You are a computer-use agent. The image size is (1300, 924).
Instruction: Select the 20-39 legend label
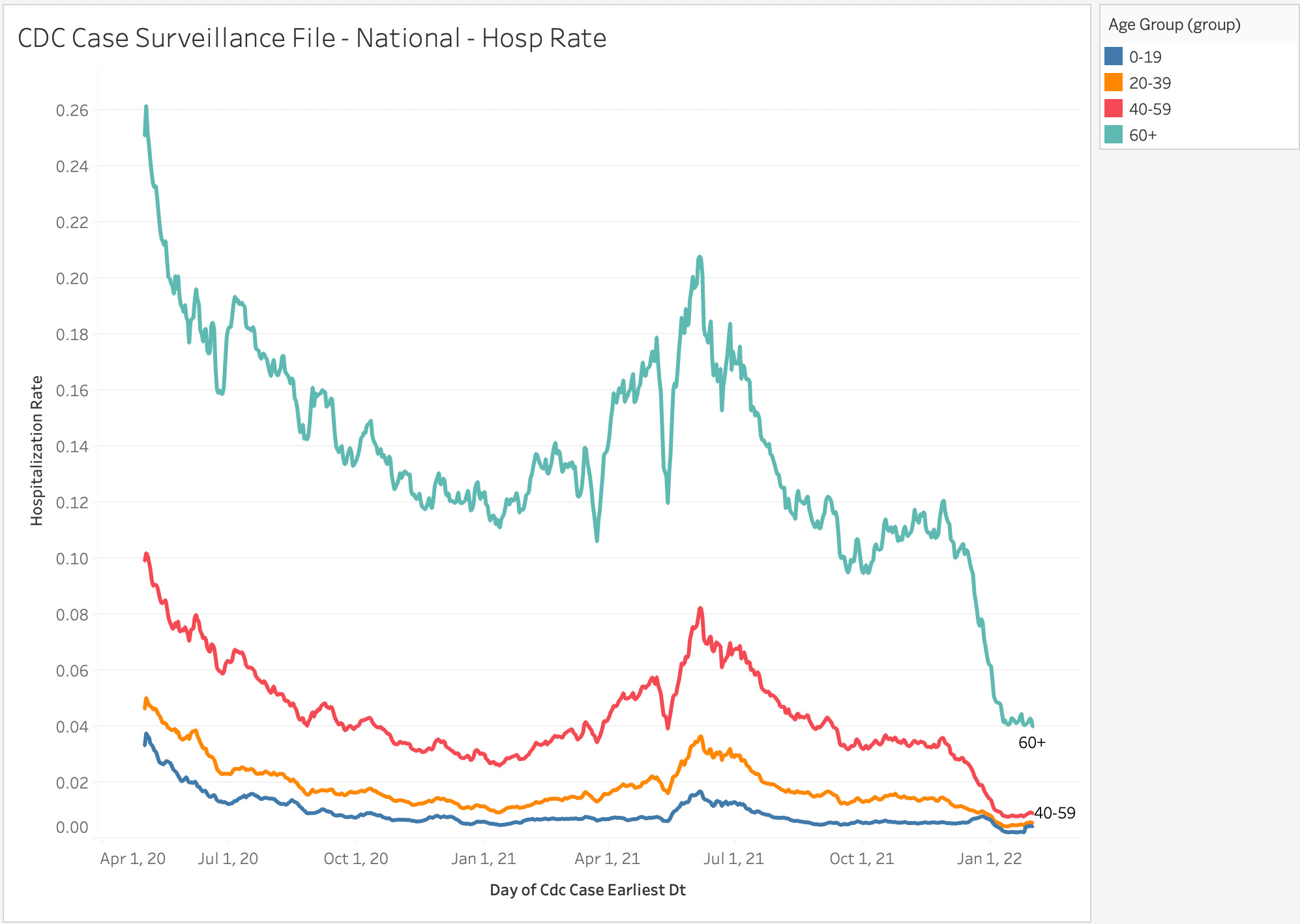(1149, 83)
